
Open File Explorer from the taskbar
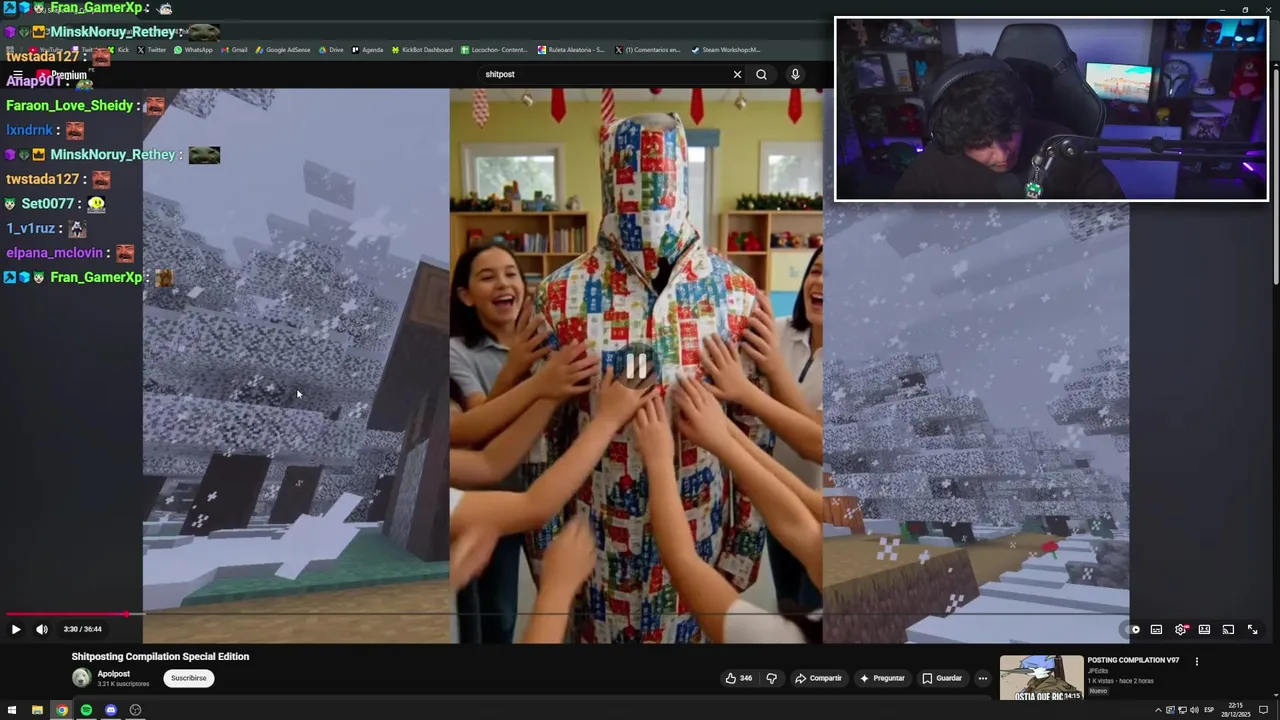(x=37, y=710)
